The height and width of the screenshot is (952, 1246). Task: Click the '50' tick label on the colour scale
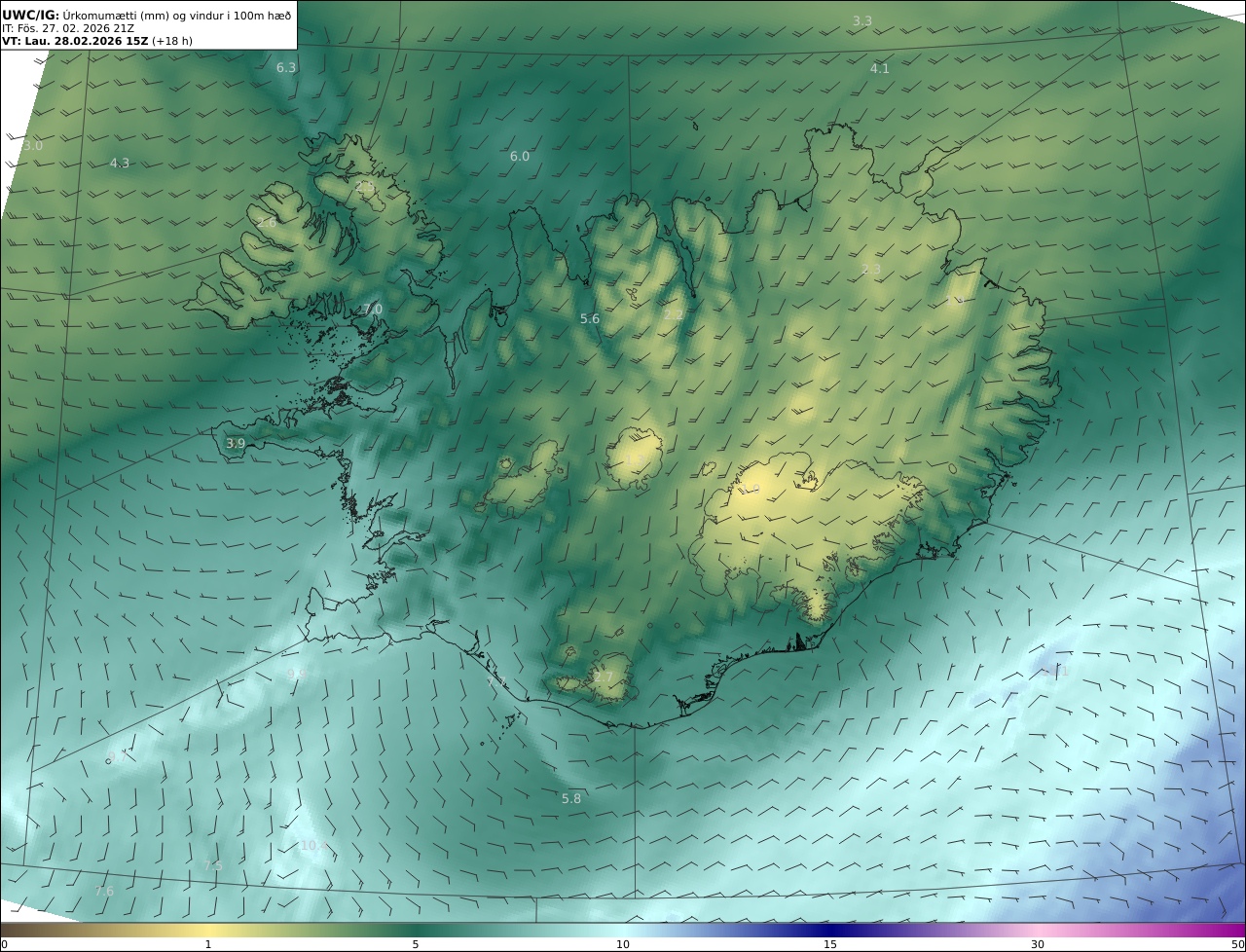[x=1237, y=944]
